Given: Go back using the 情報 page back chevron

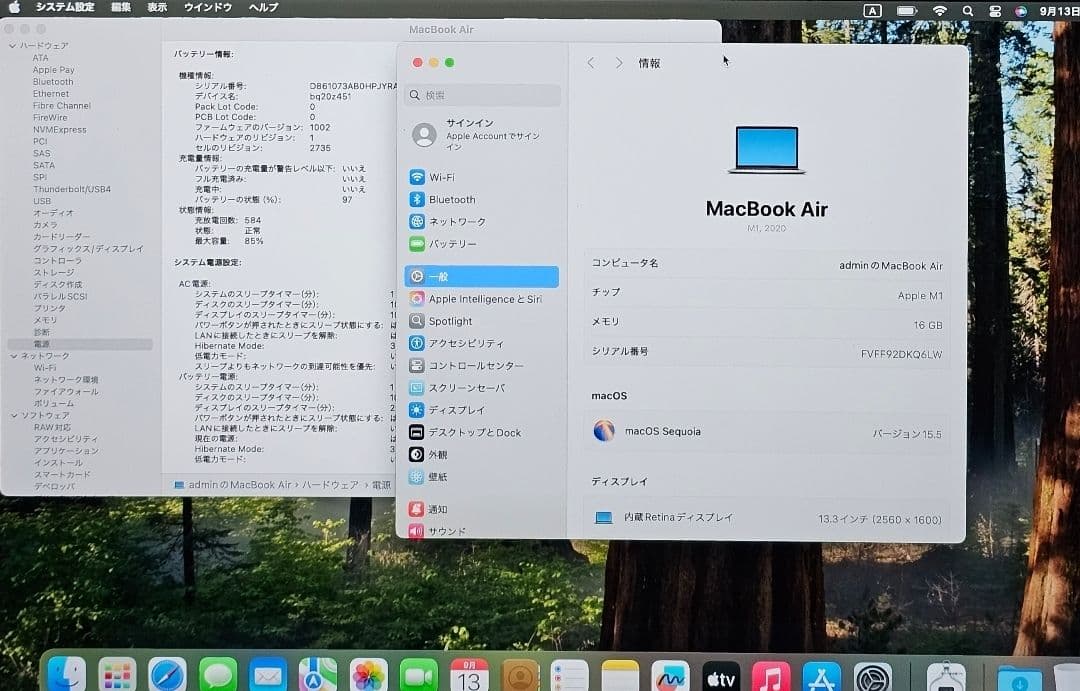Looking at the screenshot, I should (x=592, y=63).
